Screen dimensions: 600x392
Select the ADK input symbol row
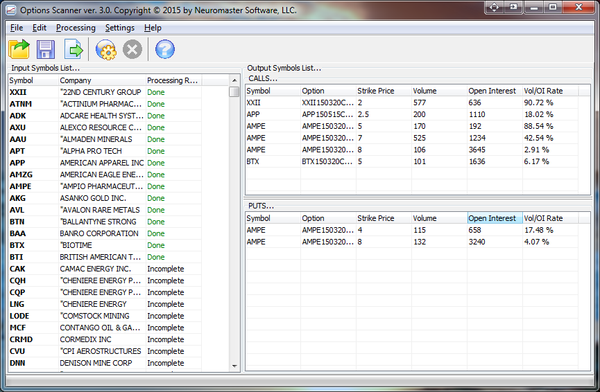[105, 116]
